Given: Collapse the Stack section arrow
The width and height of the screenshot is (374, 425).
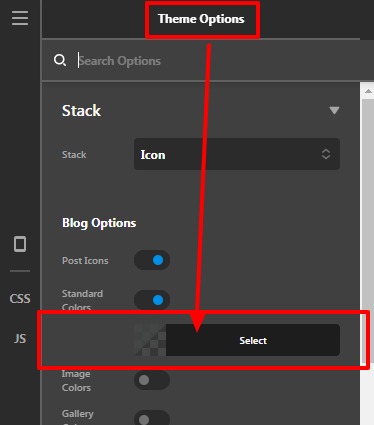Looking at the screenshot, I should (334, 110).
